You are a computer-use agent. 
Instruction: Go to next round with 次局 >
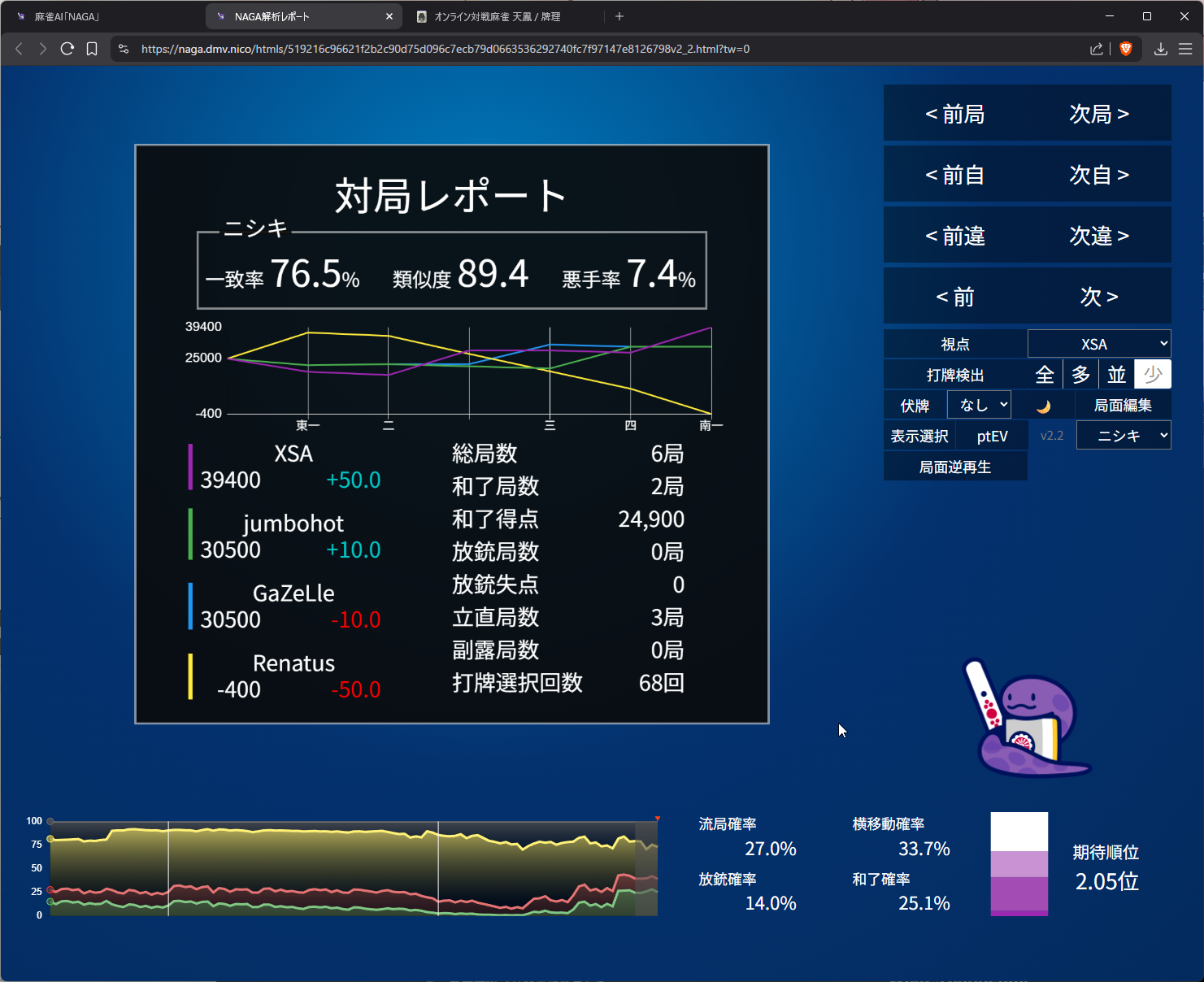[1099, 114]
